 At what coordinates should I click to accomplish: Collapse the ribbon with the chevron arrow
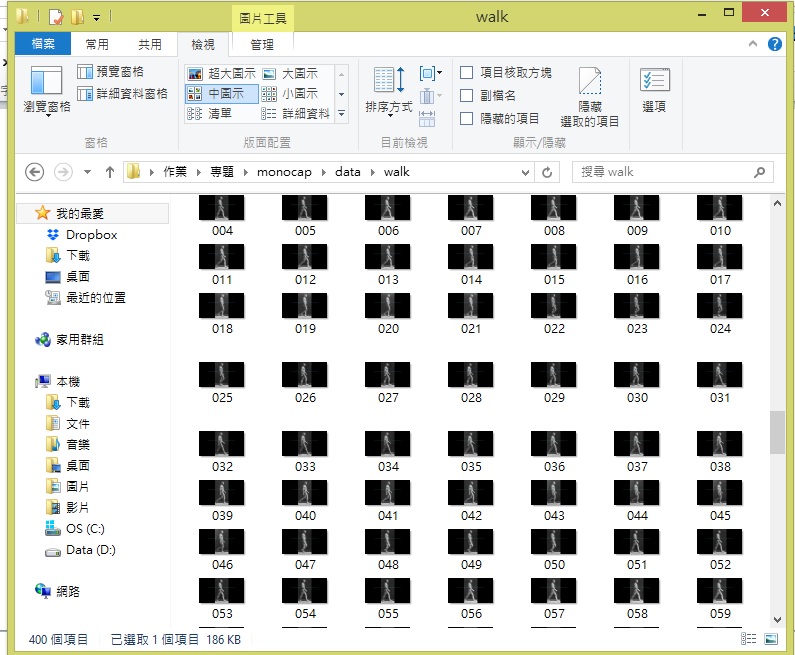point(755,45)
